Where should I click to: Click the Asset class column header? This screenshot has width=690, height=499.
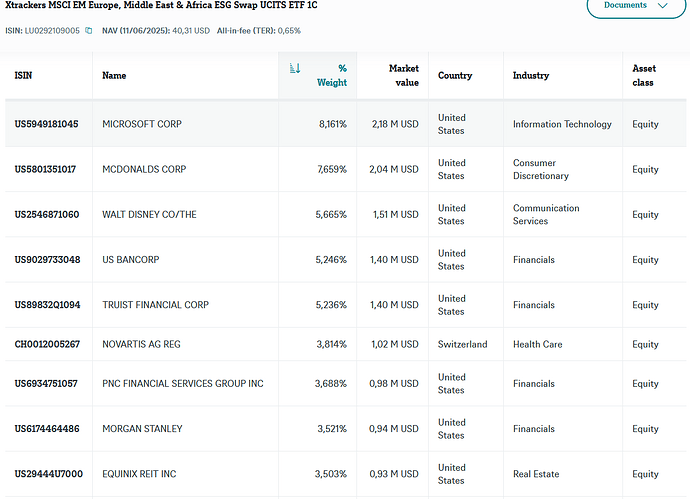click(x=644, y=75)
